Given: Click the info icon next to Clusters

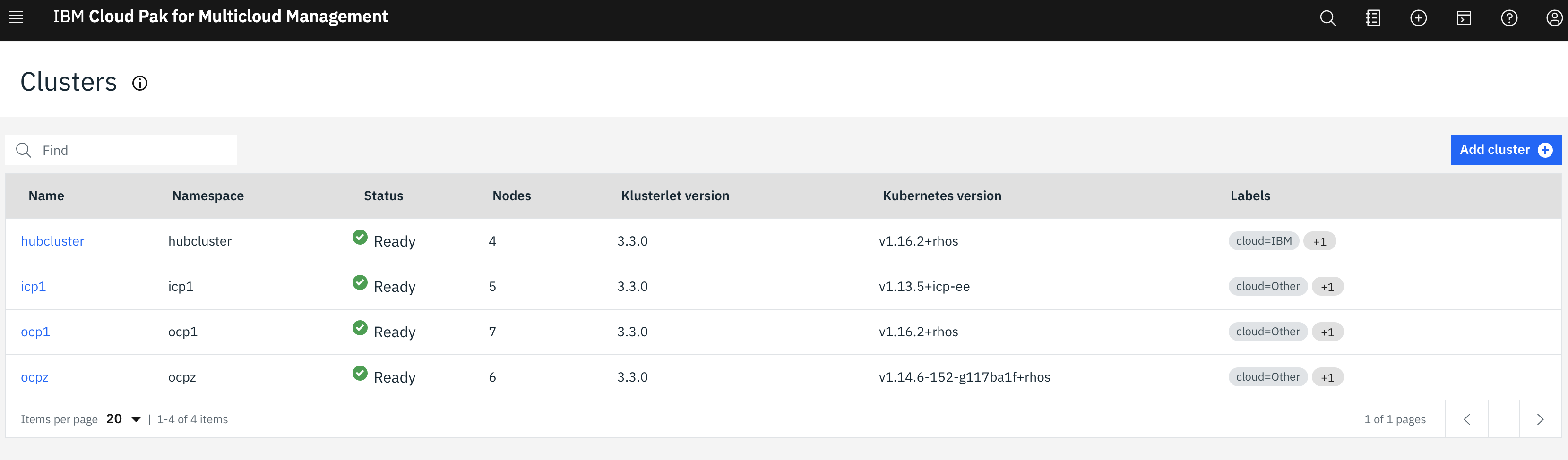Looking at the screenshot, I should coord(140,84).
